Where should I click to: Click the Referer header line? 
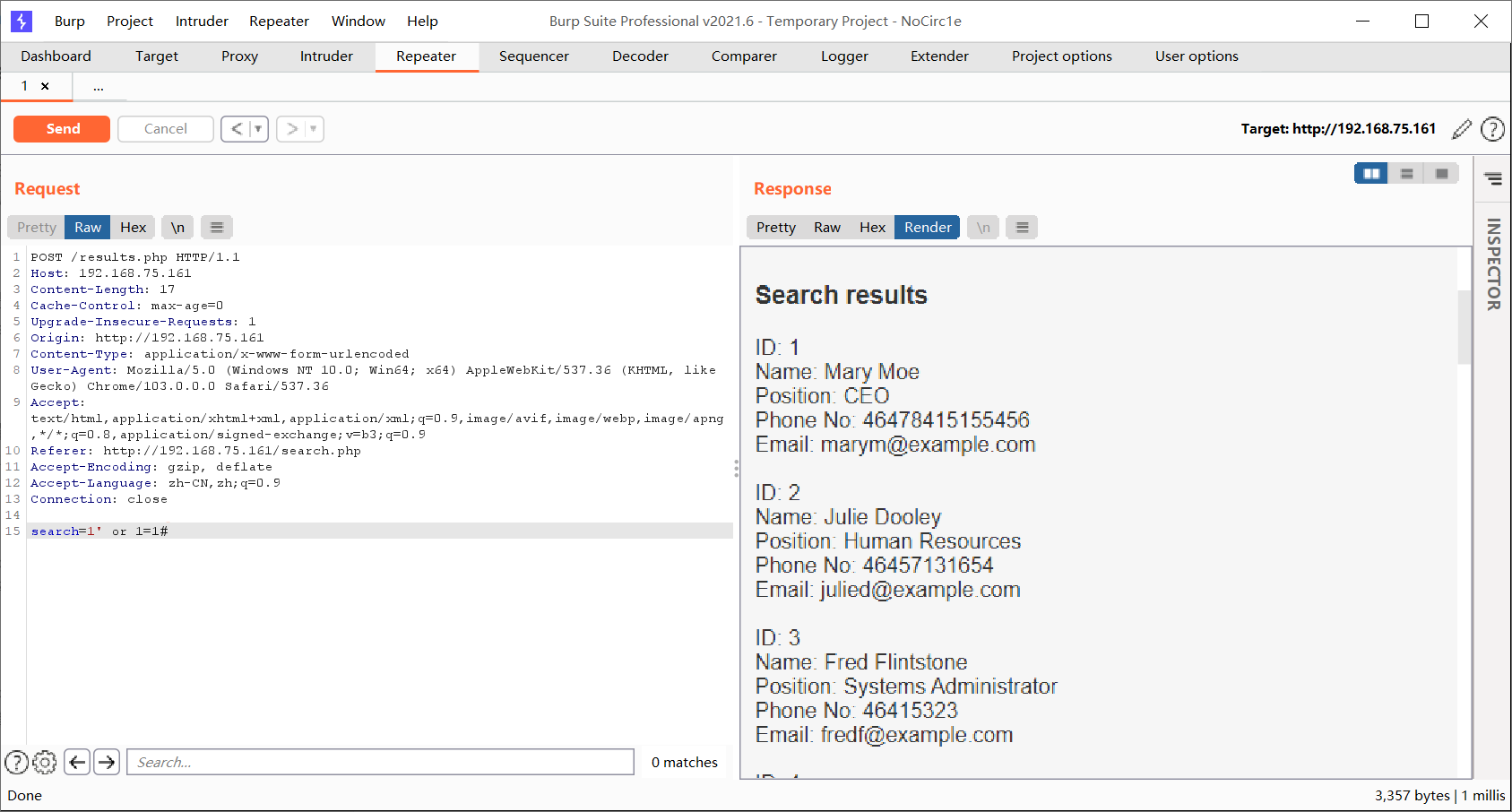tap(195, 451)
